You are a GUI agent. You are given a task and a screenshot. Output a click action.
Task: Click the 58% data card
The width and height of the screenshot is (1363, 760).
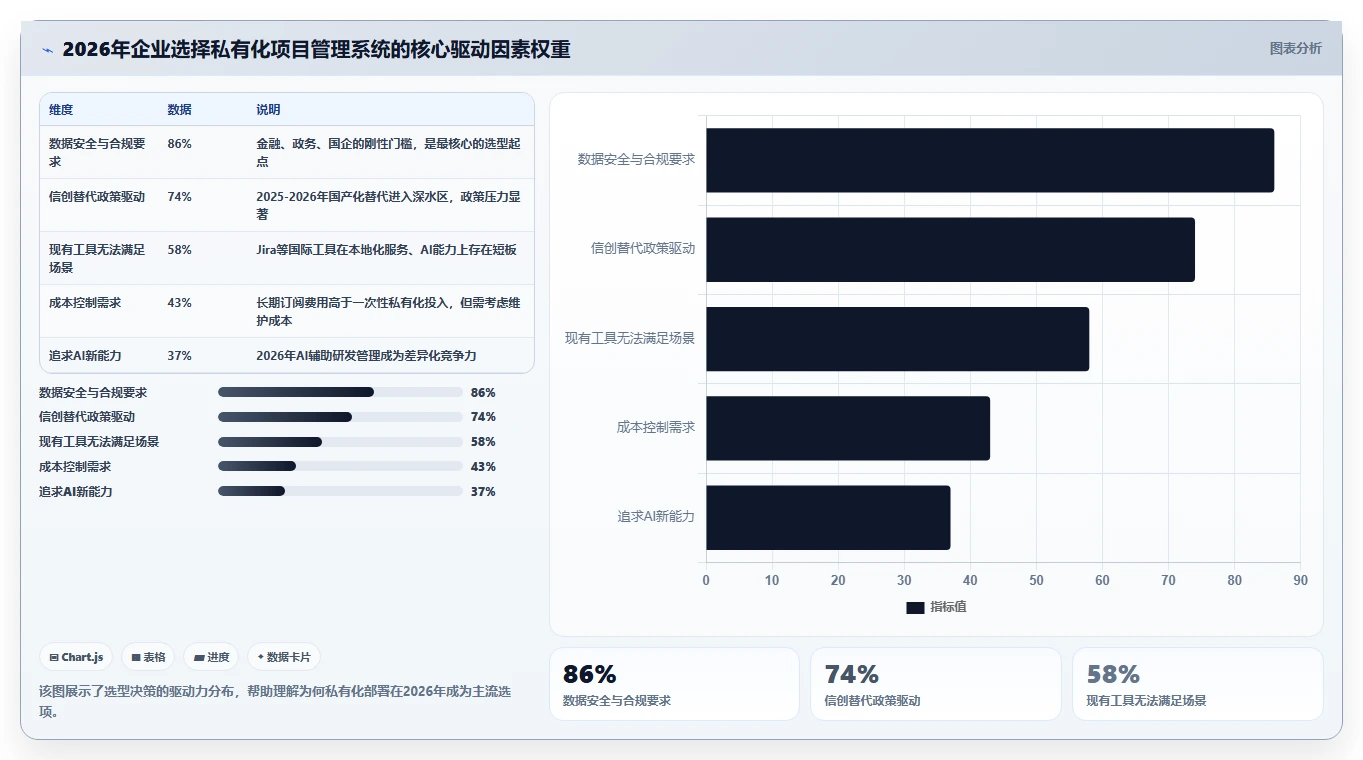1197,684
